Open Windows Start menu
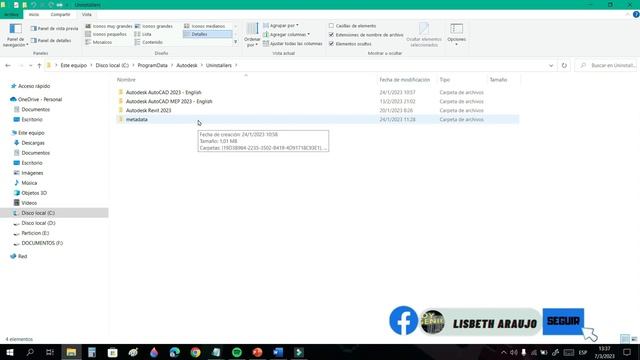 (x=9, y=352)
